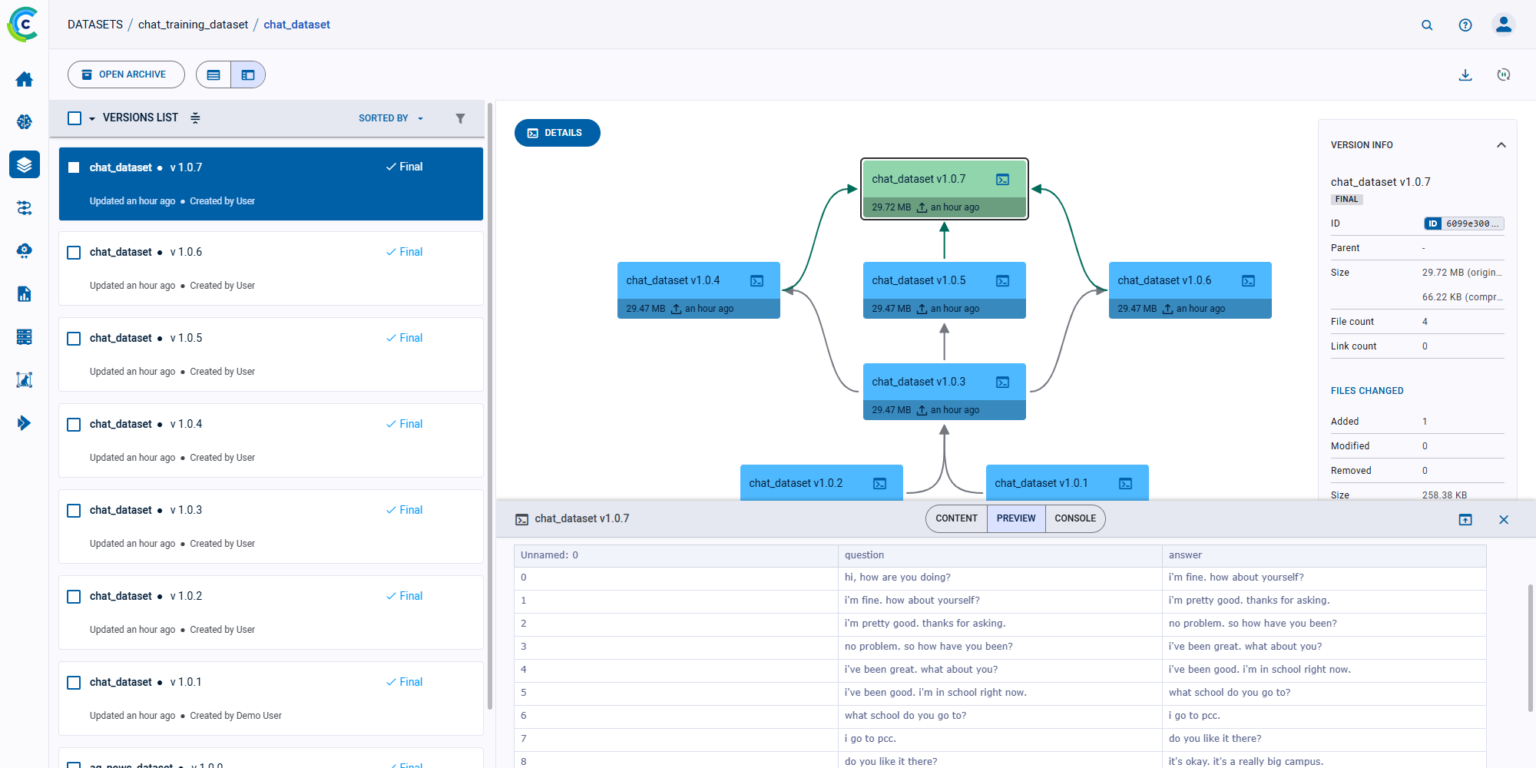Click the download dataset icon at top right
This screenshot has width=1536, height=768.
[x=1465, y=74]
